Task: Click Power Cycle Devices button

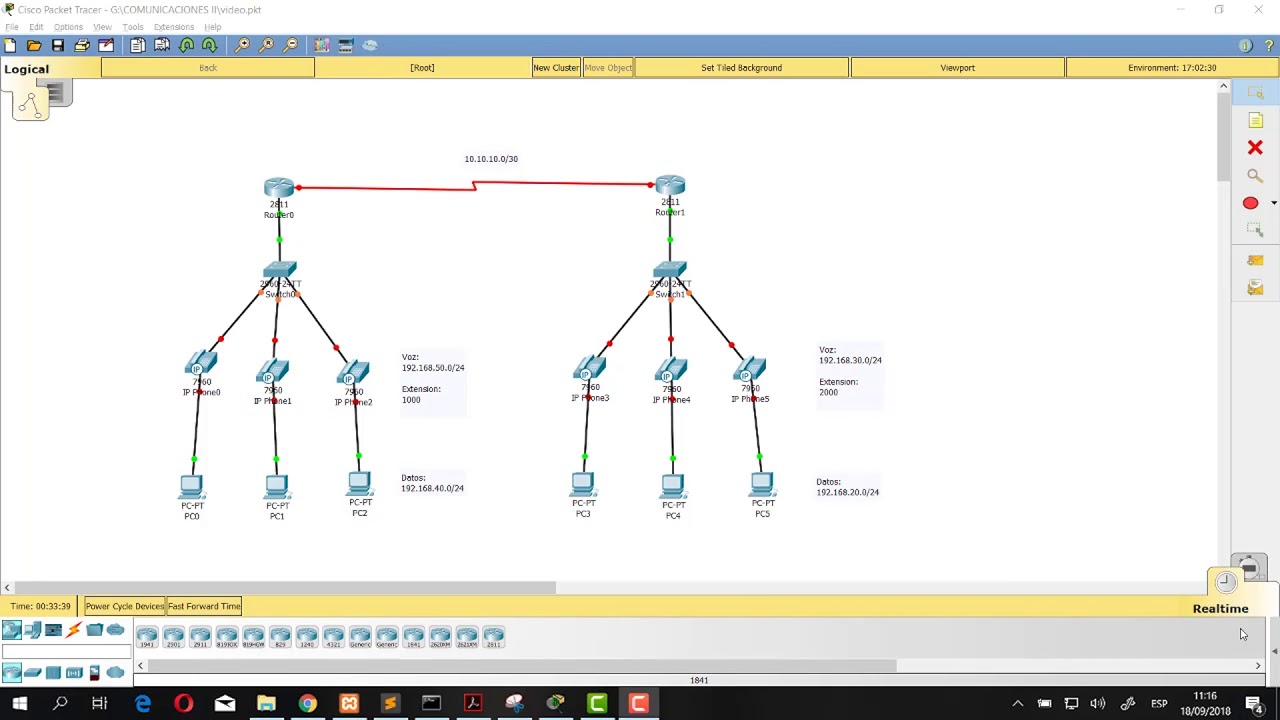Action: 124,606
